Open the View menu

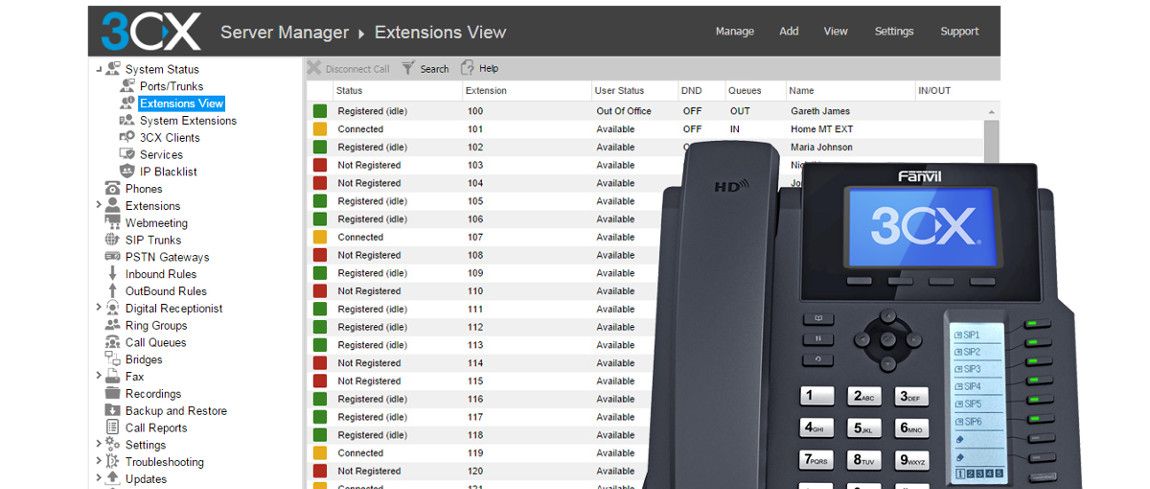pyautogui.click(x=835, y=32)
